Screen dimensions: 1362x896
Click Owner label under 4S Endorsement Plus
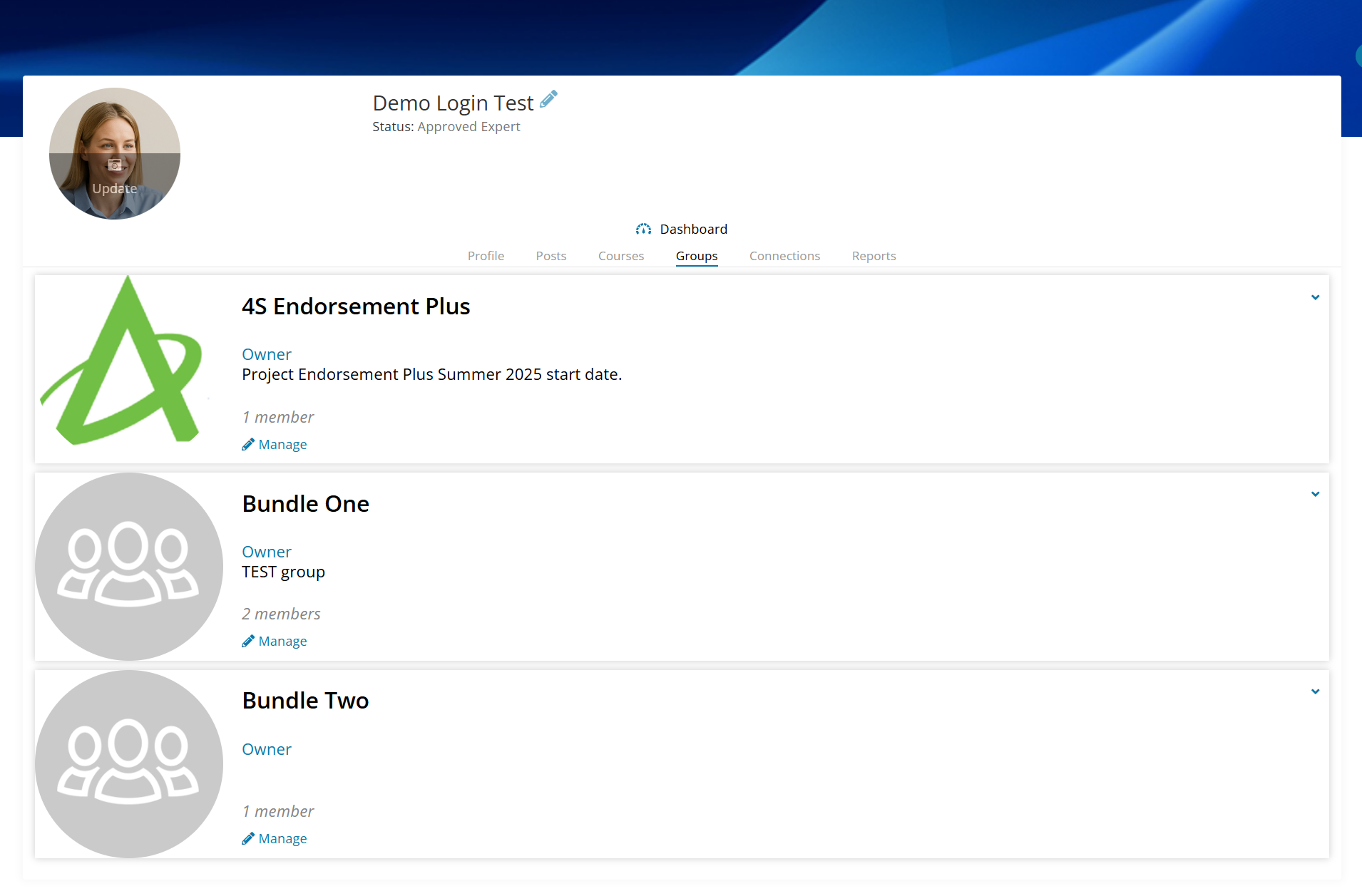pos(267,354)
